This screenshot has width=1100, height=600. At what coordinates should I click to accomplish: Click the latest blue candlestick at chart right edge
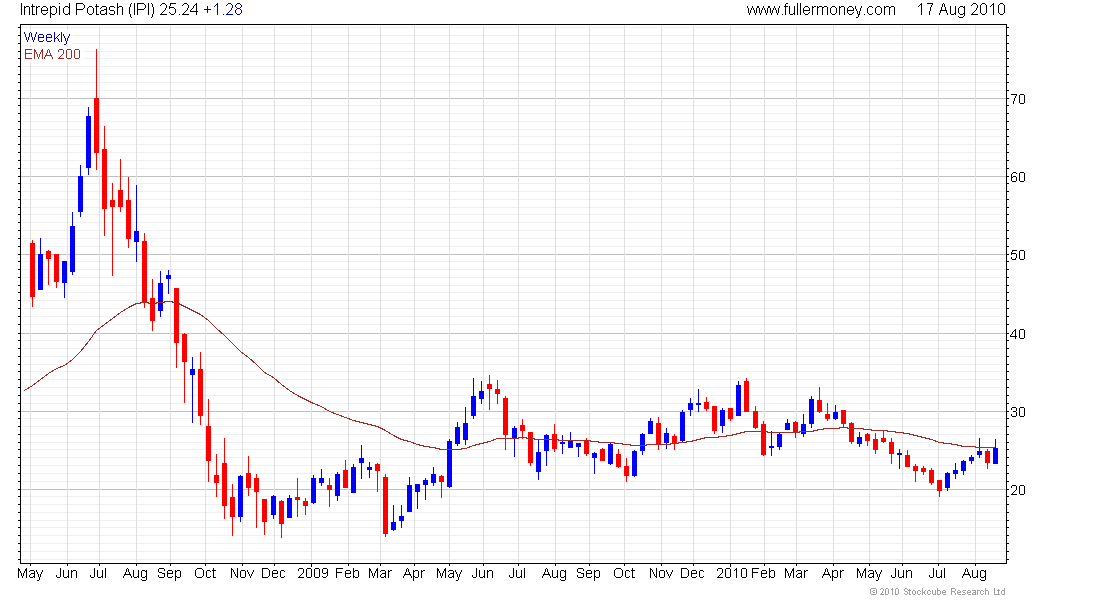[995, 455]
